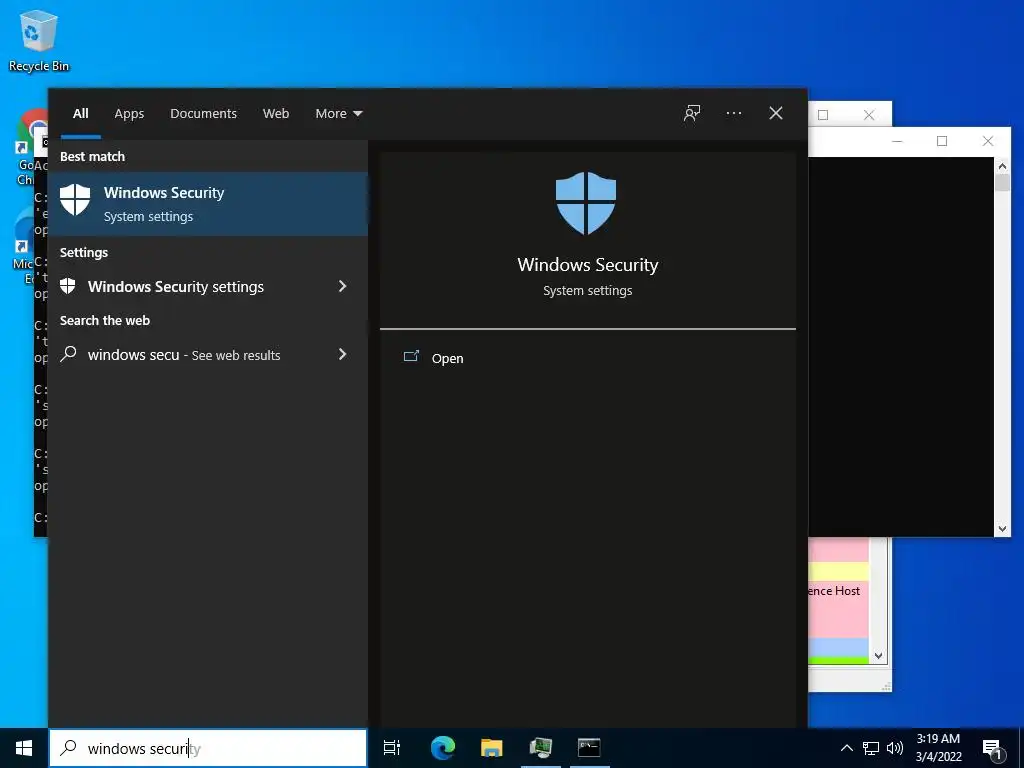Viewport: 1024px width, 768px height.
Task: Close the search panel
Action: pos(776,113)
